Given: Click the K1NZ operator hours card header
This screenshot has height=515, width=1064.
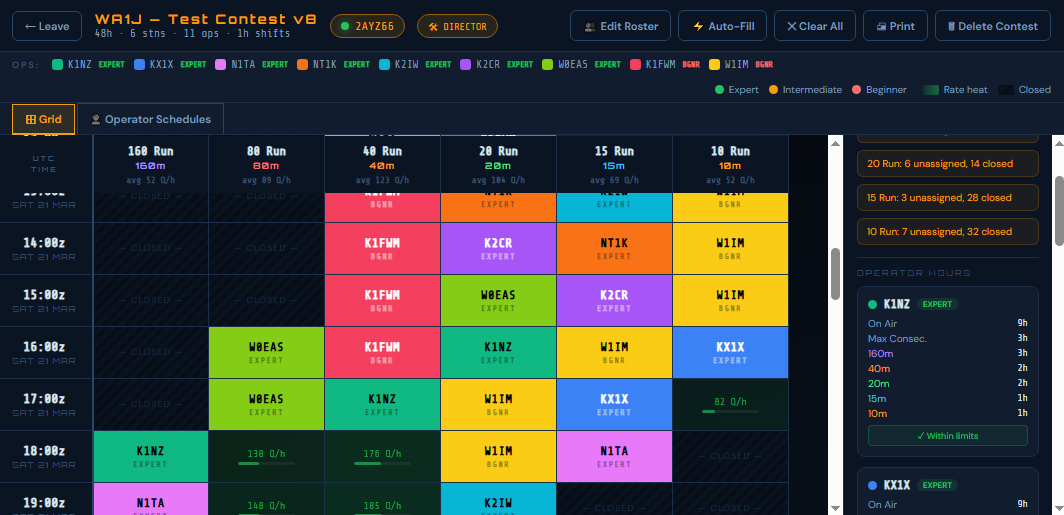Looking at the screenshot, I should click(x=948, y=304).
